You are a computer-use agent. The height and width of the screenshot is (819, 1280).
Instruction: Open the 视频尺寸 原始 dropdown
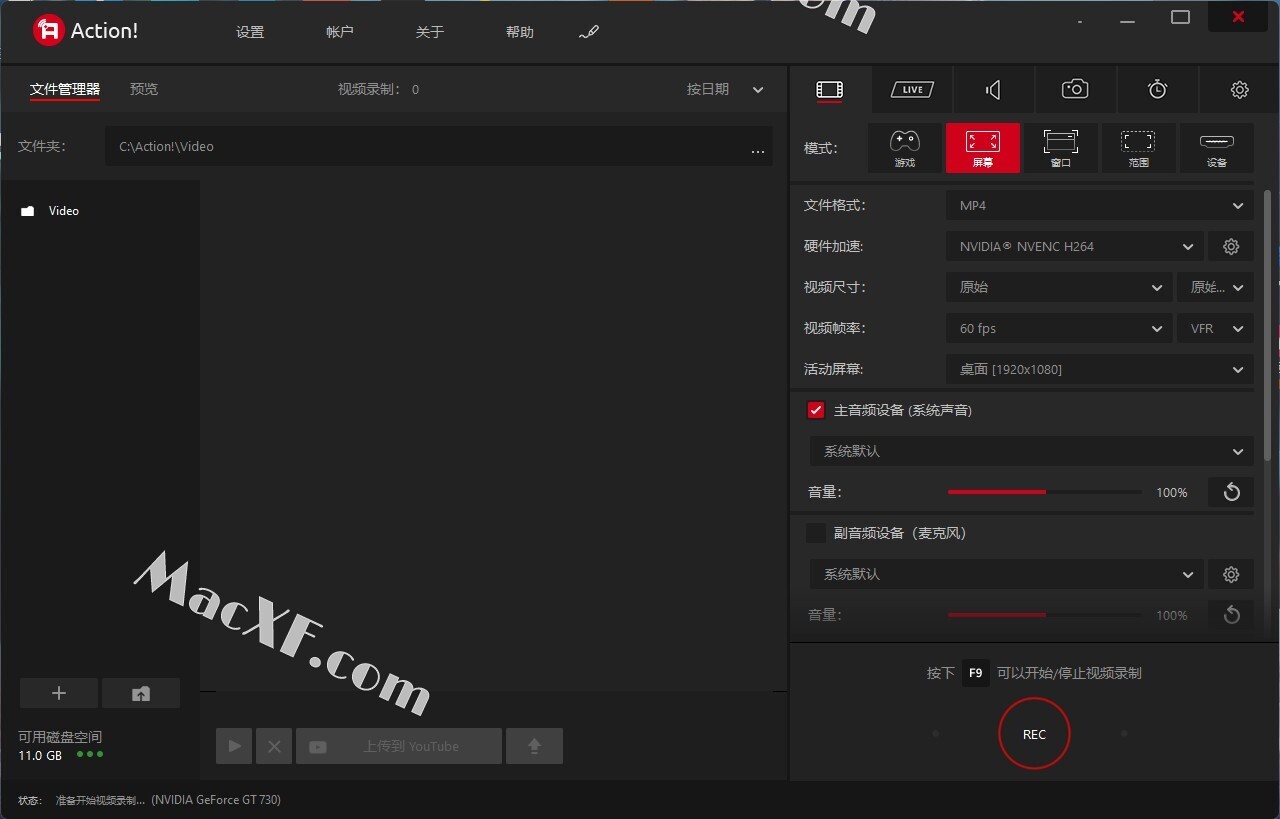click(x=1059, y=287)
